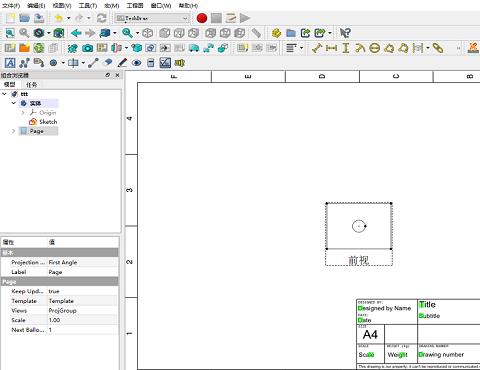Collapse the ttt document tree node
480x370 pixels.
(x=5, y=94)
